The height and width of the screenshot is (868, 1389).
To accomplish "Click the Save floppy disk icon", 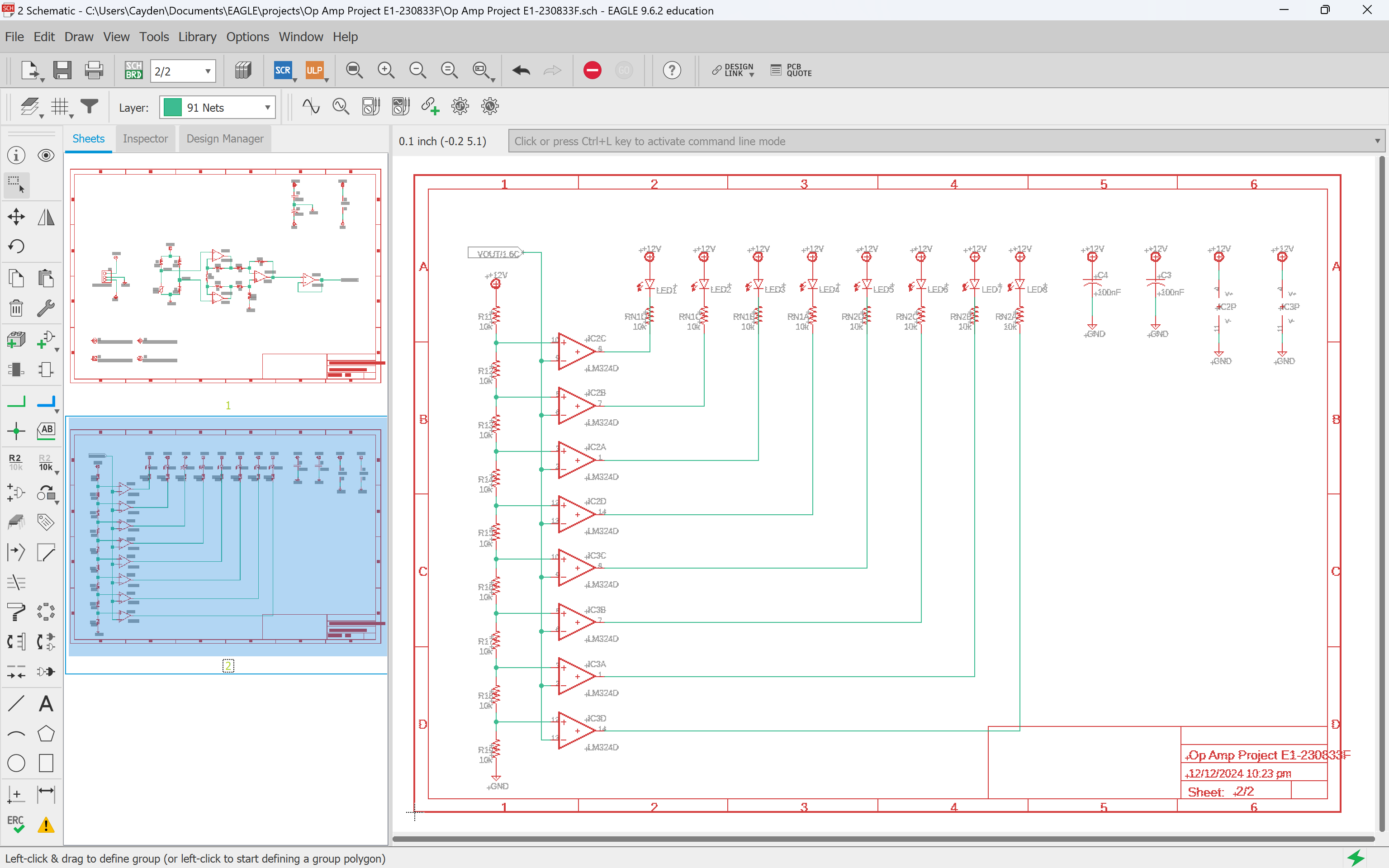I will tap(62, 71).
